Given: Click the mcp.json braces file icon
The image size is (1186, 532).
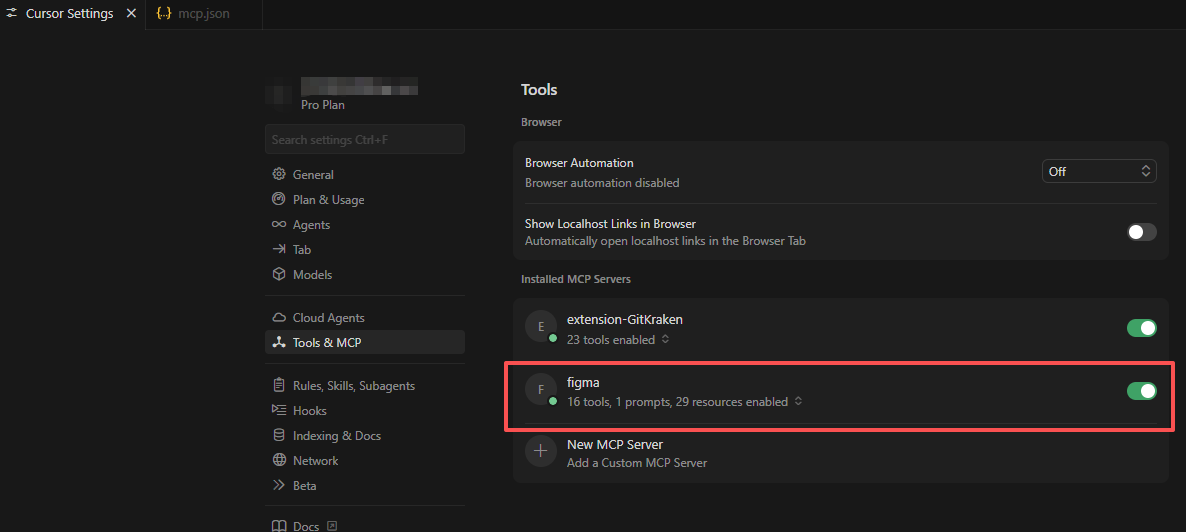Looking at the screenshot, I should (x=163, y=14).
